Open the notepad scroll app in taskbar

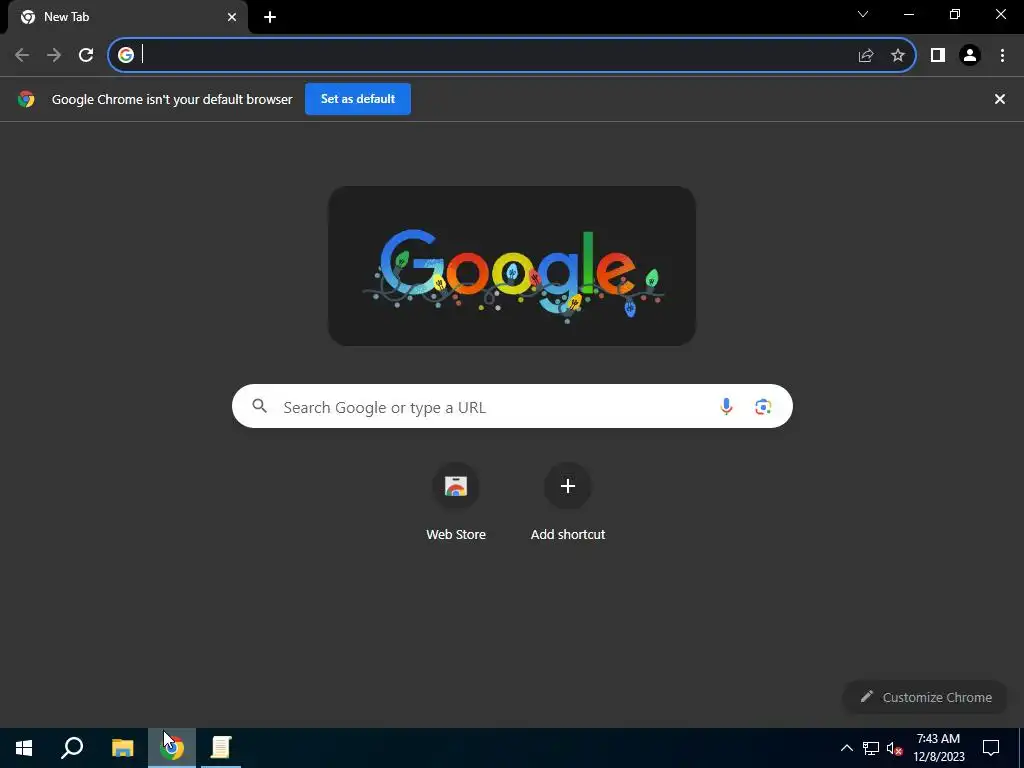click(x=221, y=748)
